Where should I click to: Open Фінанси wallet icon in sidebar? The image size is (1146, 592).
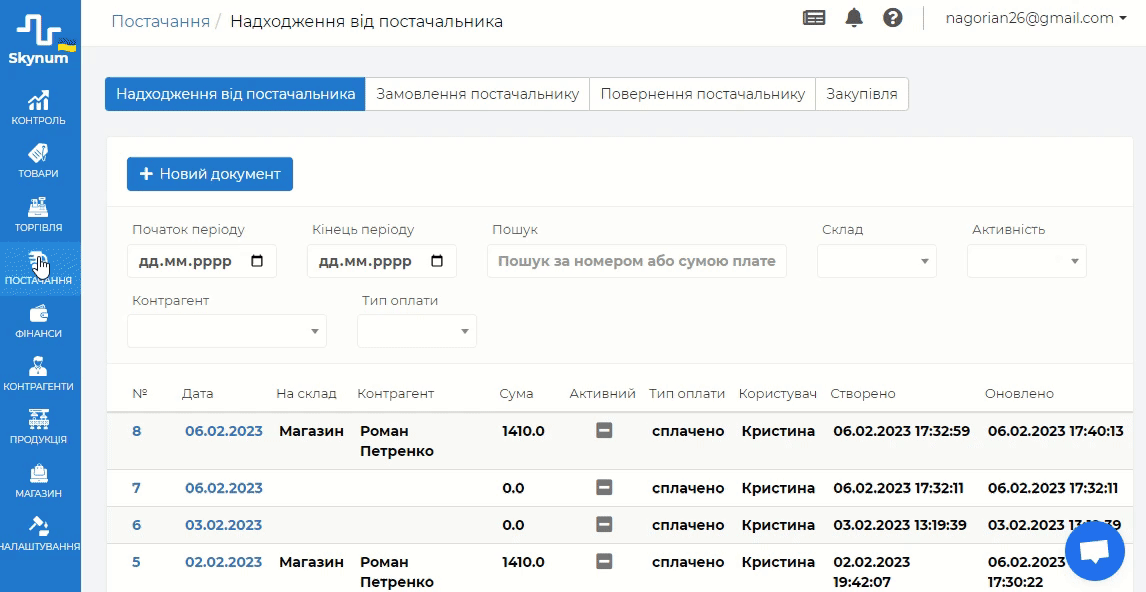click(39, 320)
